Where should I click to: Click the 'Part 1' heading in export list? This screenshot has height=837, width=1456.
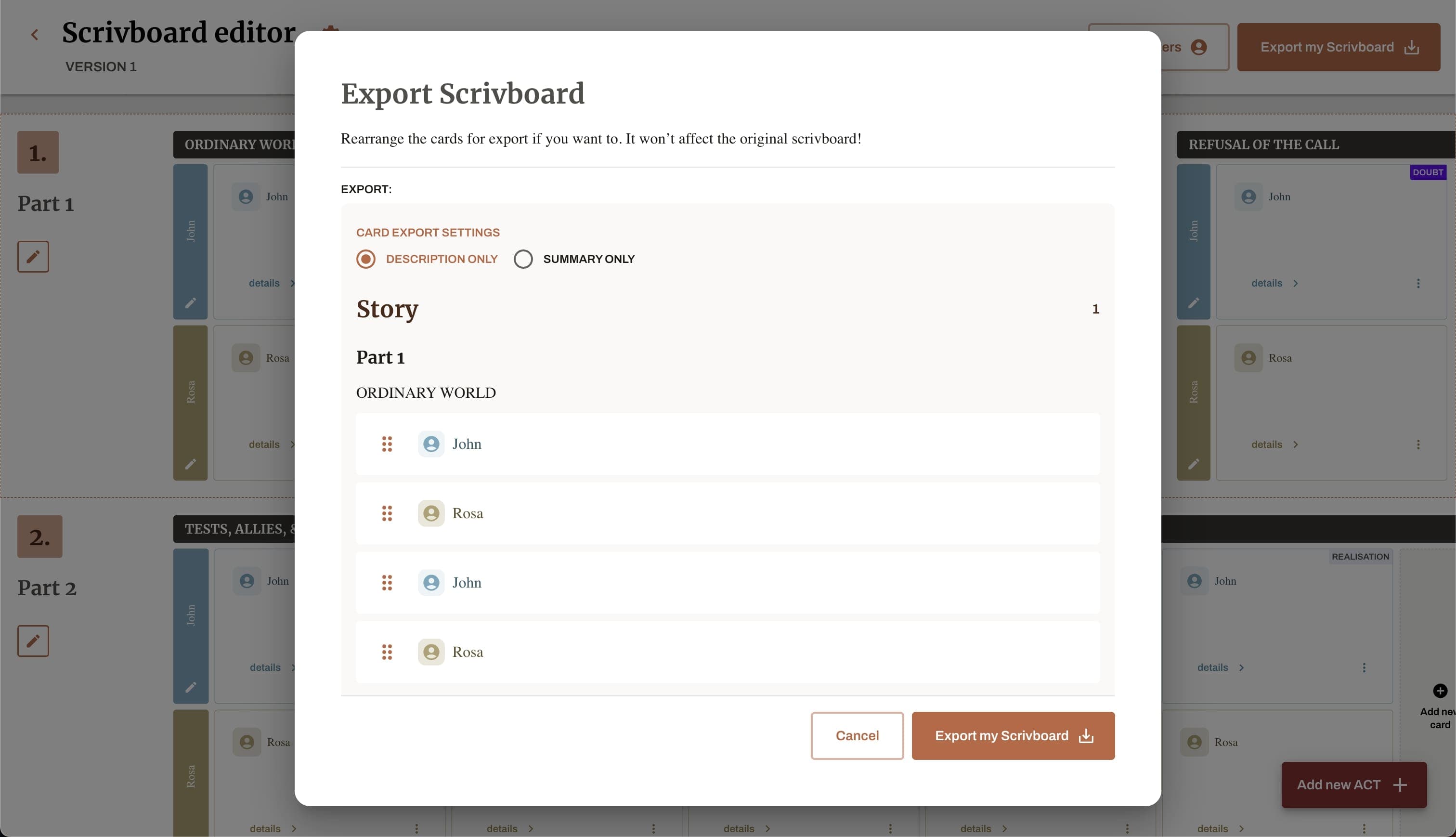pyautogui.click(x=380, y=357)
